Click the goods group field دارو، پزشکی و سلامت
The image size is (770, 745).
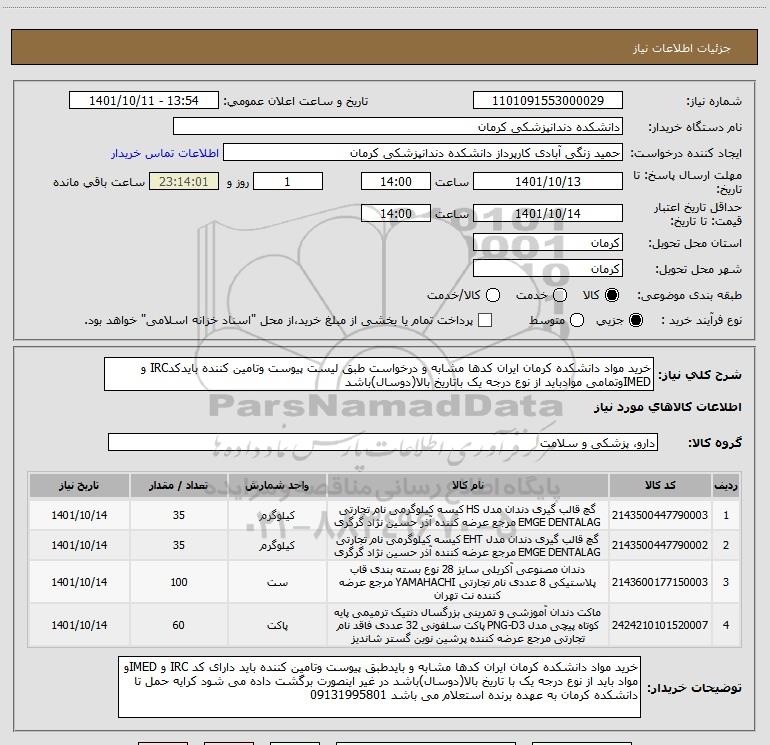[383, 442]
